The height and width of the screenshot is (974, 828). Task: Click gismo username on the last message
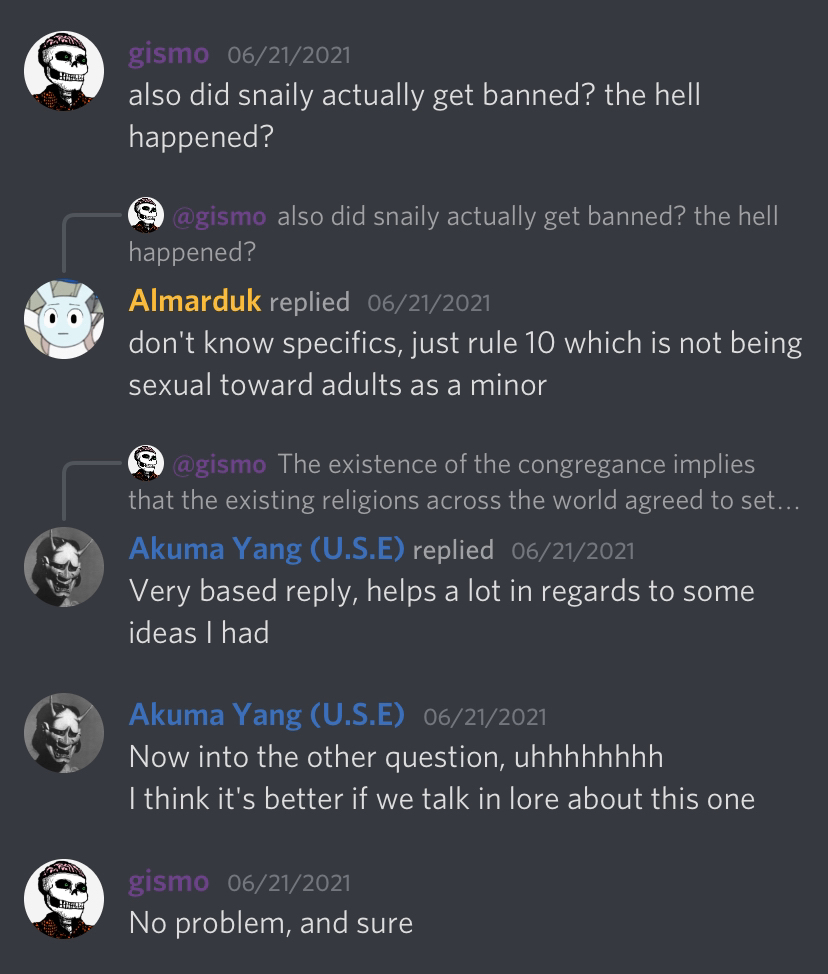point(168,882)
